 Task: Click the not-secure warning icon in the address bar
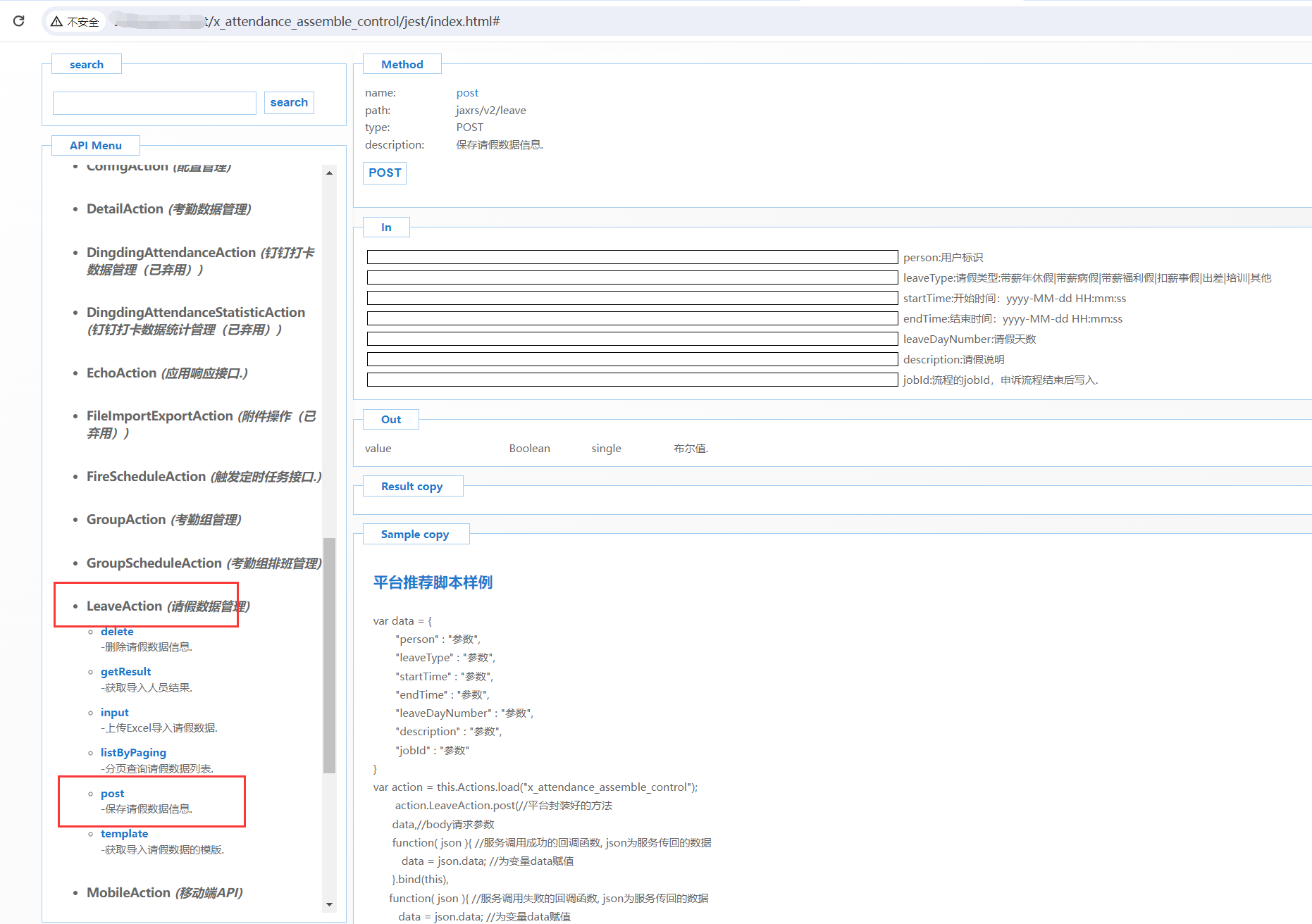[56, 21]
